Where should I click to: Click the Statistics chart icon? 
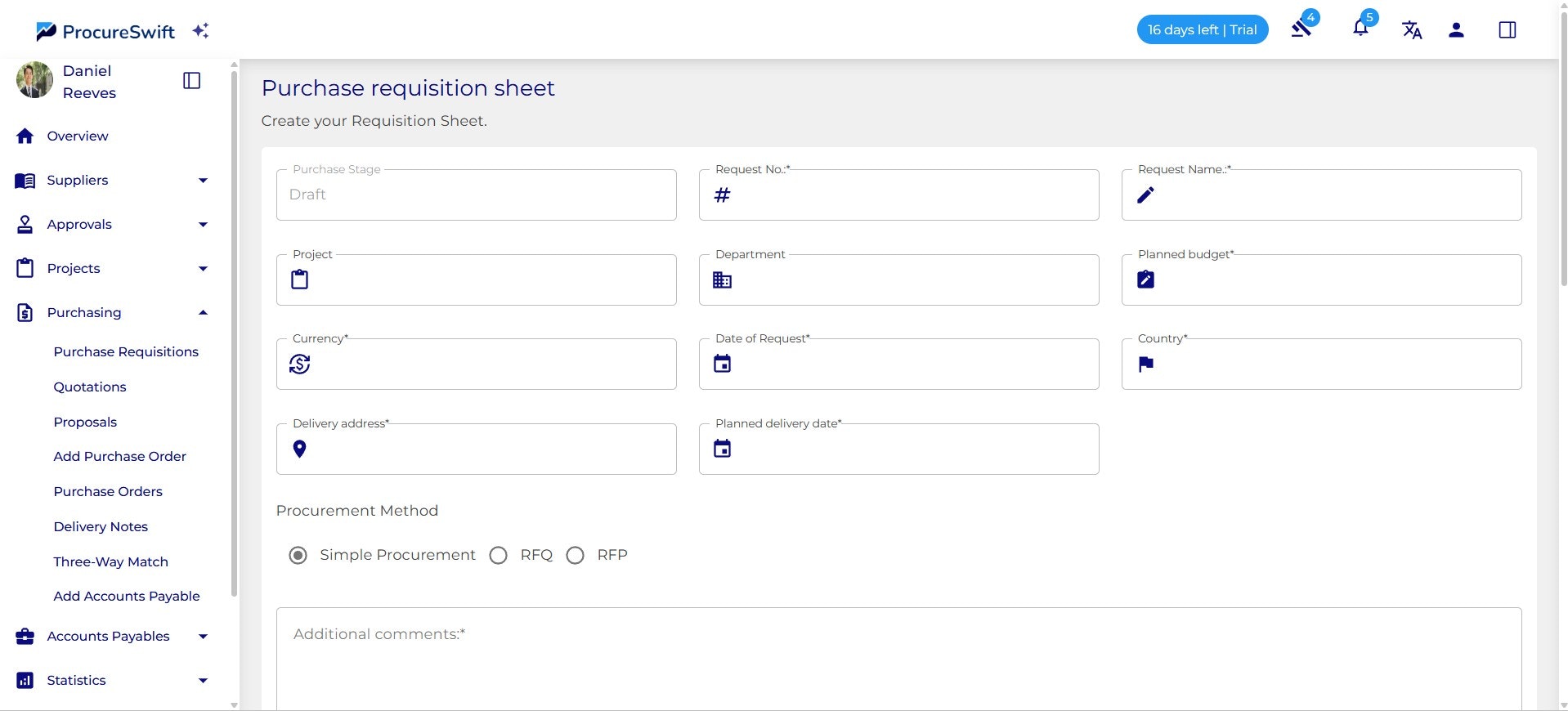(25, 680)
